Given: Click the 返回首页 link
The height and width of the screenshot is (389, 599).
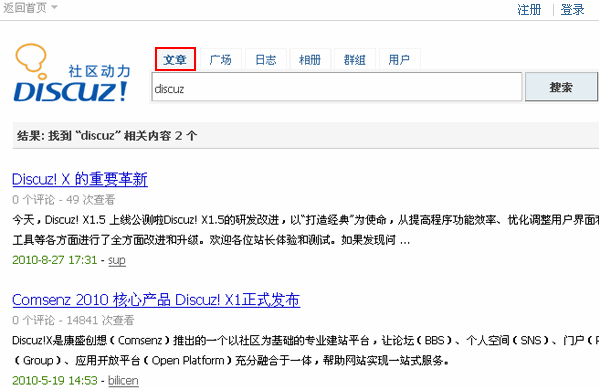Looking at the screenshot, I should [25, 7].
